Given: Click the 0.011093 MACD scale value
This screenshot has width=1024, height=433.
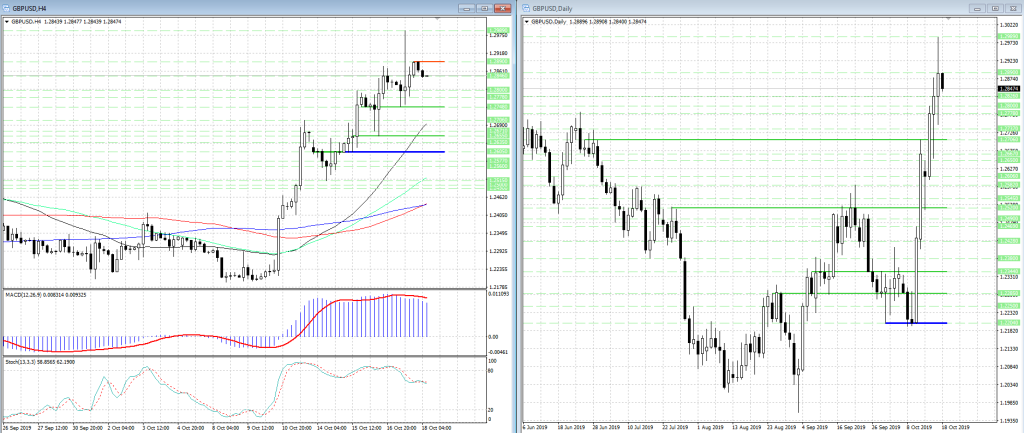Looking at the screenshot, I should point(499,295).
